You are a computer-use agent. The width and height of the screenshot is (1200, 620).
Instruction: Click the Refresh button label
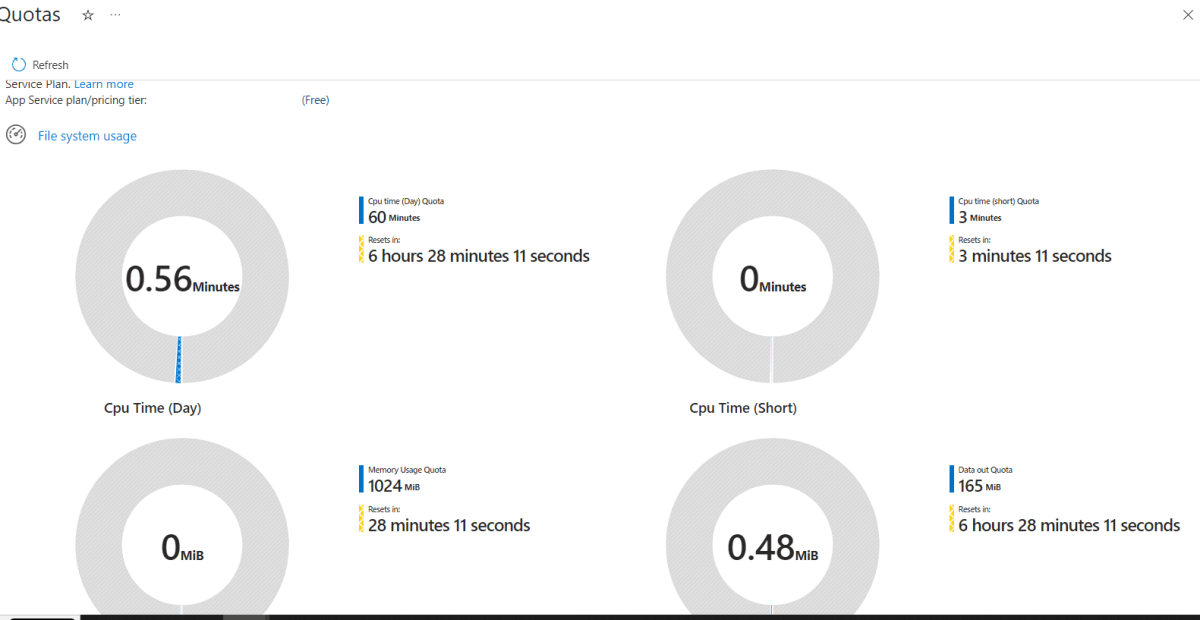[51, 65]
